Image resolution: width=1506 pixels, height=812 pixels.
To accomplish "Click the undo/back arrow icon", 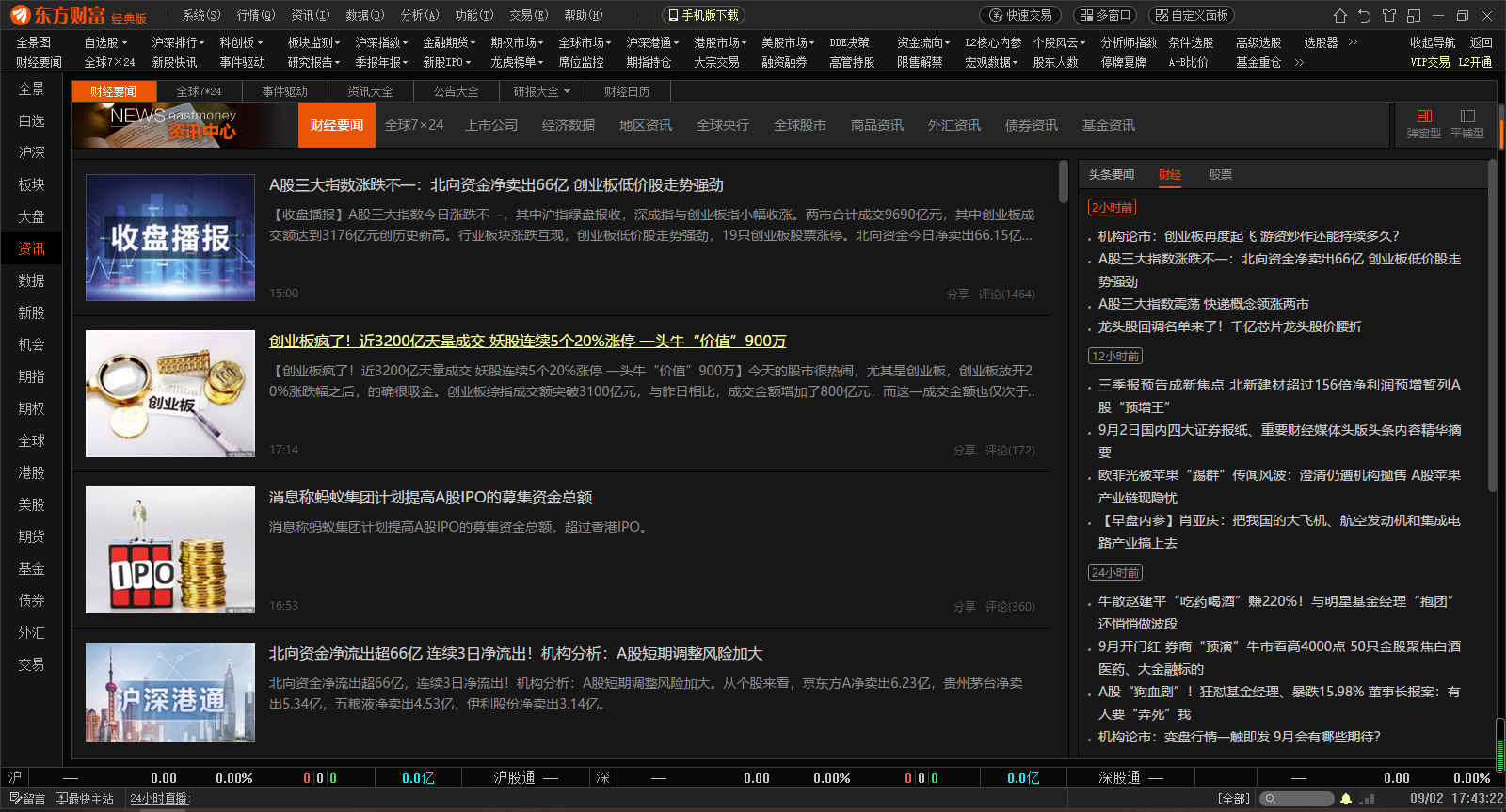I will point(1365,16).
